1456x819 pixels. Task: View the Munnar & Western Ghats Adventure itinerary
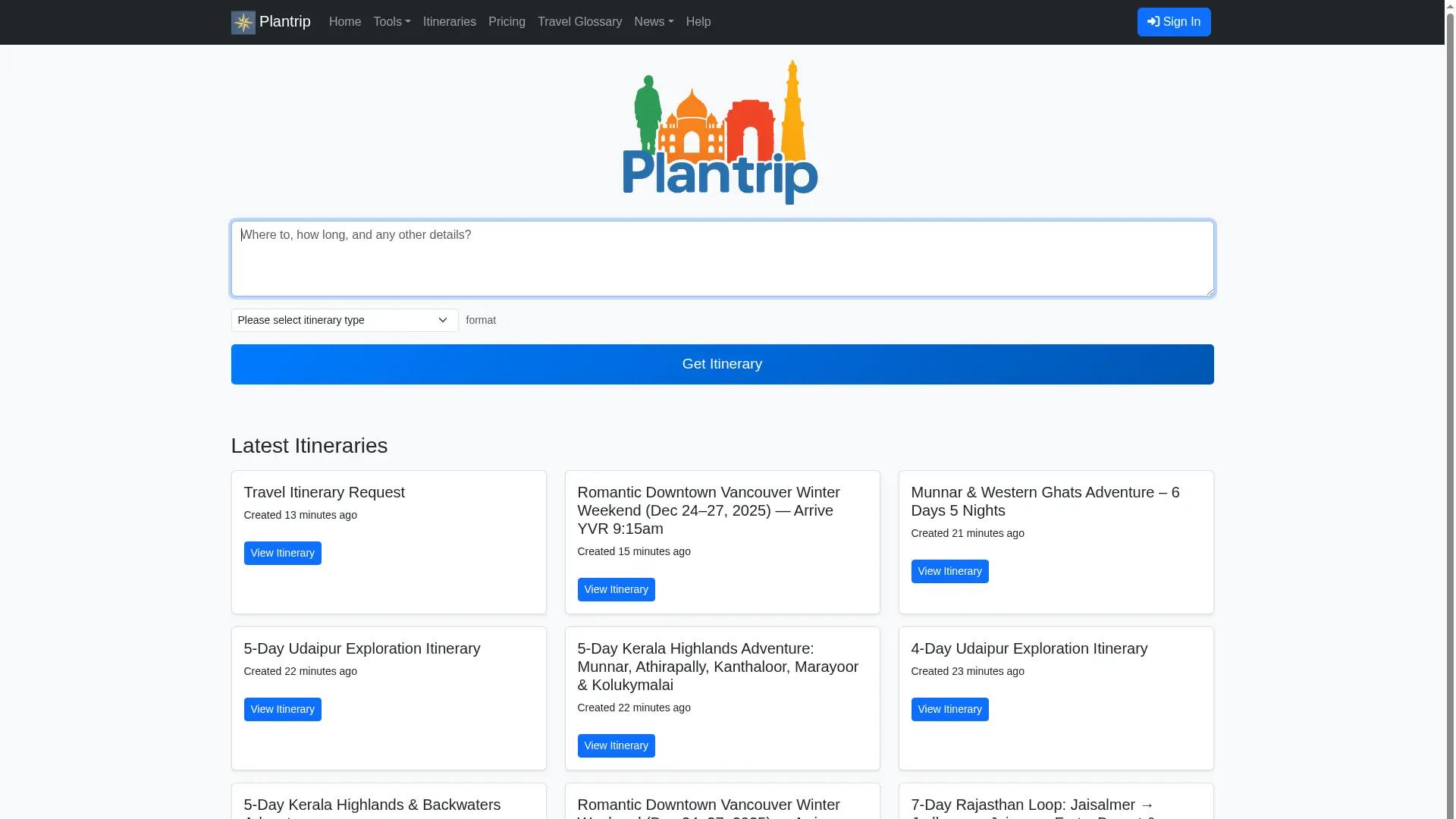[x=949, y=571]
